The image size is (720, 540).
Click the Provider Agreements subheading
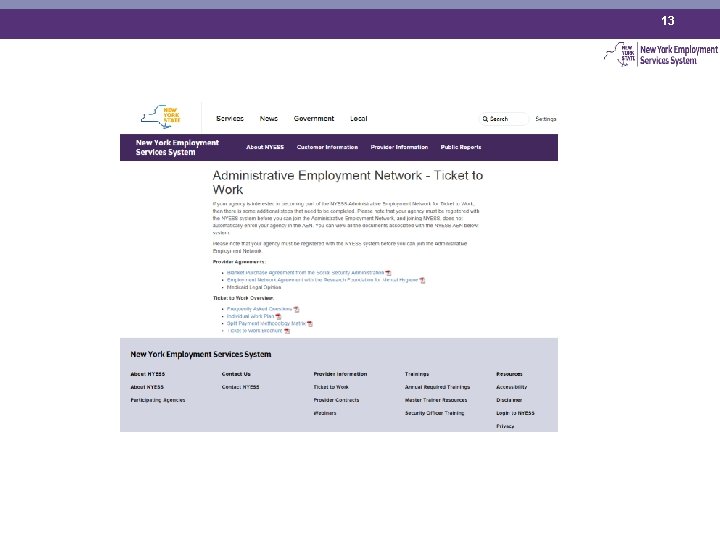pyautogui.click(x=239, y=262)
